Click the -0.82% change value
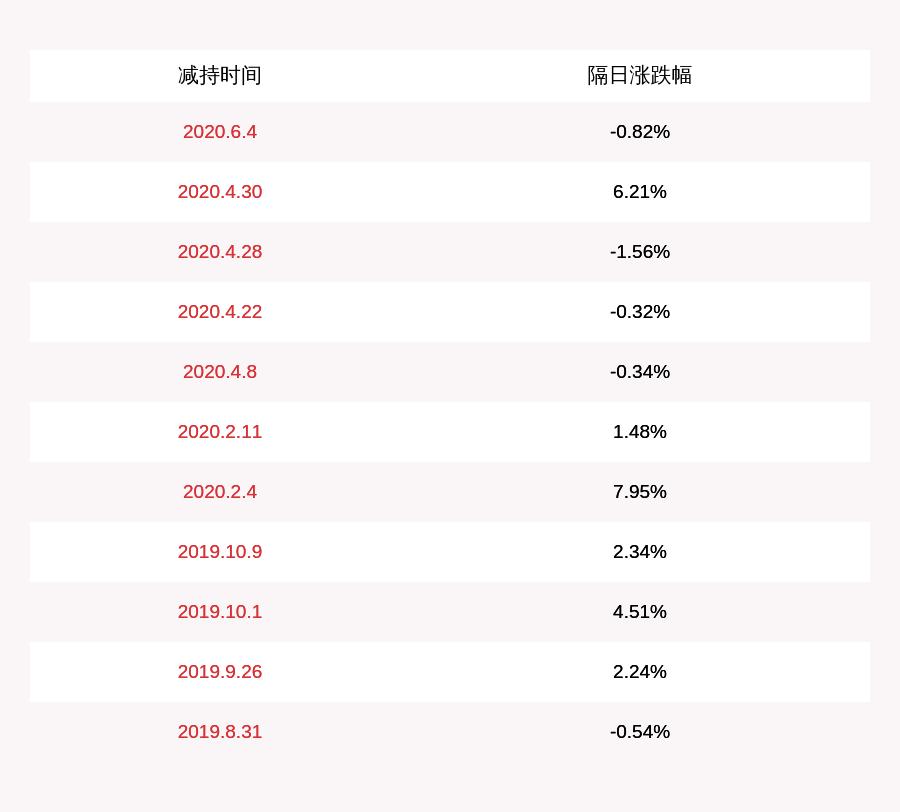This screenshot has height=812, width=900. pos(640,132)
